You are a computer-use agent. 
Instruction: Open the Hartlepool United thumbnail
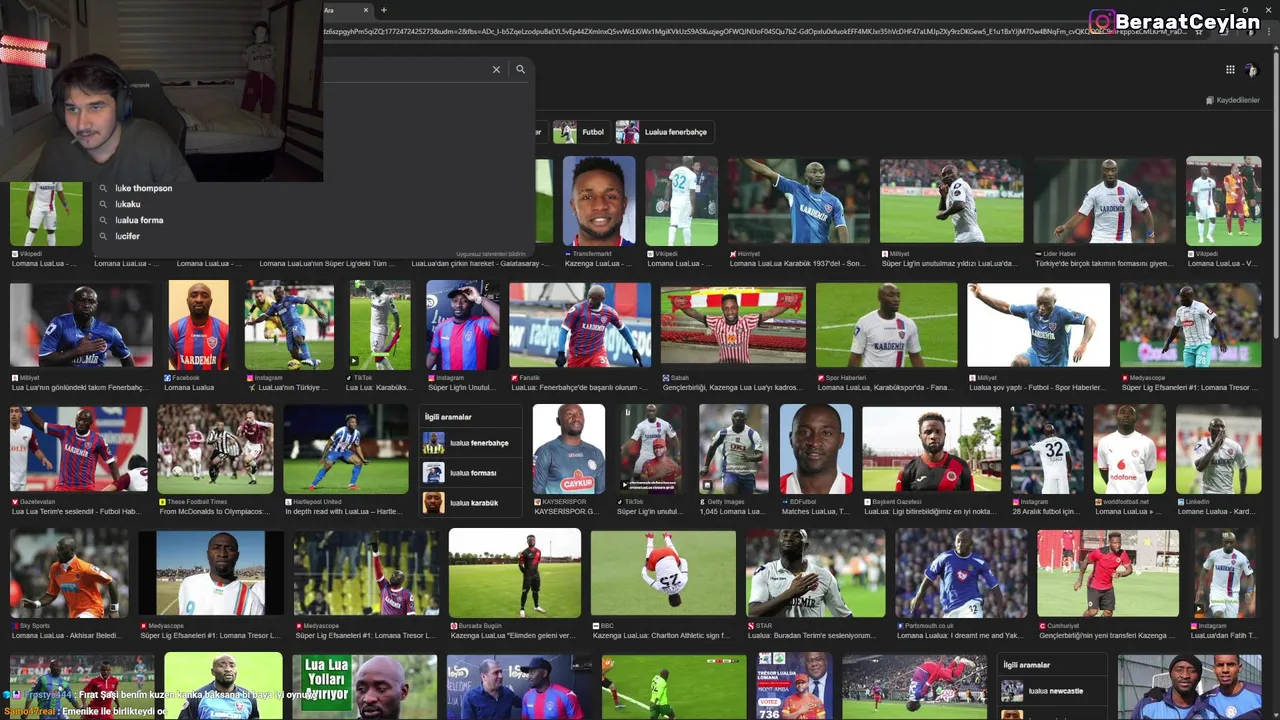(x=346, y=449)
